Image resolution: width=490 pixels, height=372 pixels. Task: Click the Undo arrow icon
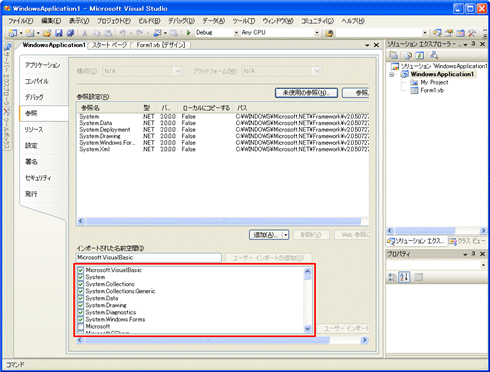click(123, 33)
